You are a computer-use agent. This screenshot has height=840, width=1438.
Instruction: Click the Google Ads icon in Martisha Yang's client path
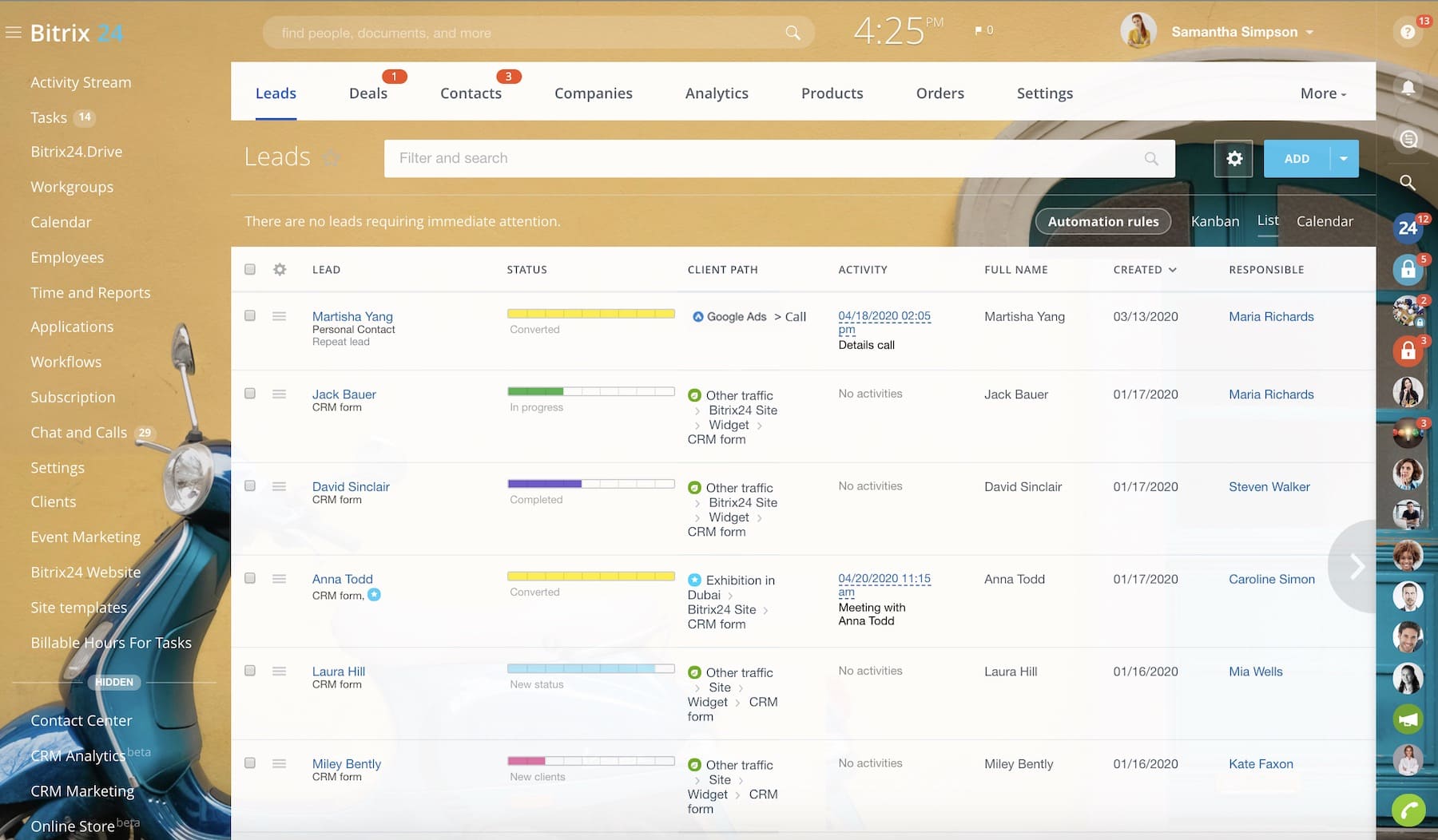pos(698,316)
